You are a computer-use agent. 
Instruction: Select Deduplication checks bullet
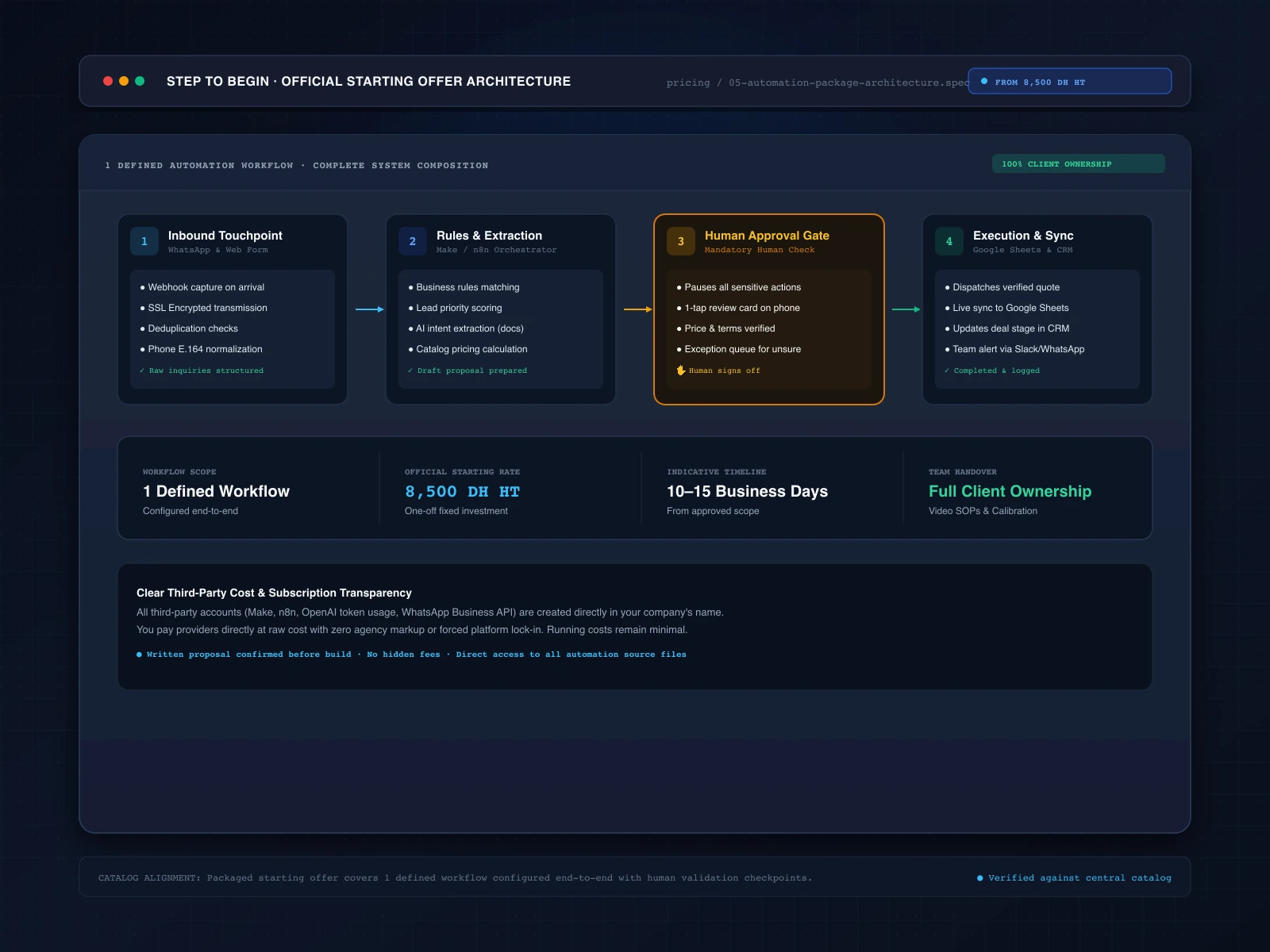pyautogui.click(x=189, y=328)
